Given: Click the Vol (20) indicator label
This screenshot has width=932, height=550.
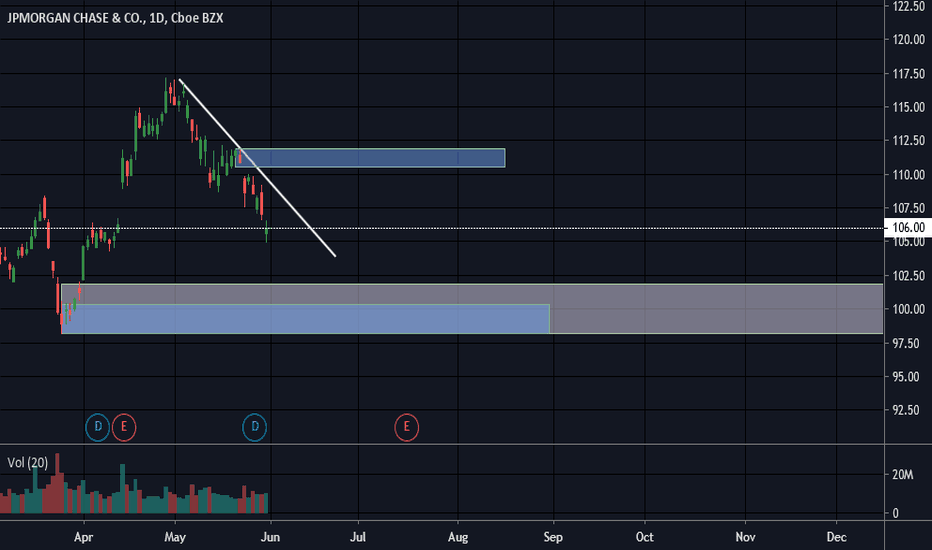Looking at the screenshot, I should tap(27, 463).
